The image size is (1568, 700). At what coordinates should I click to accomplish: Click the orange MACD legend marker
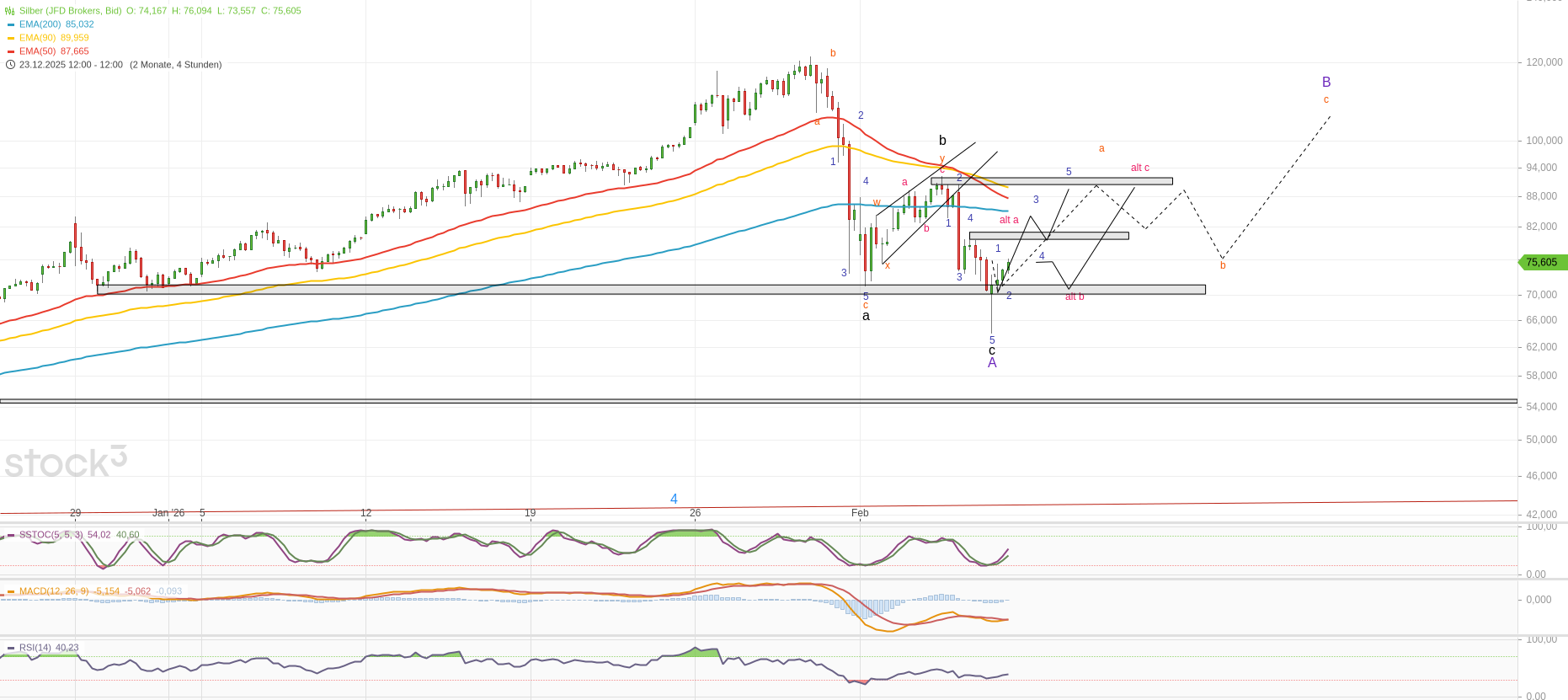click(10, 591)
